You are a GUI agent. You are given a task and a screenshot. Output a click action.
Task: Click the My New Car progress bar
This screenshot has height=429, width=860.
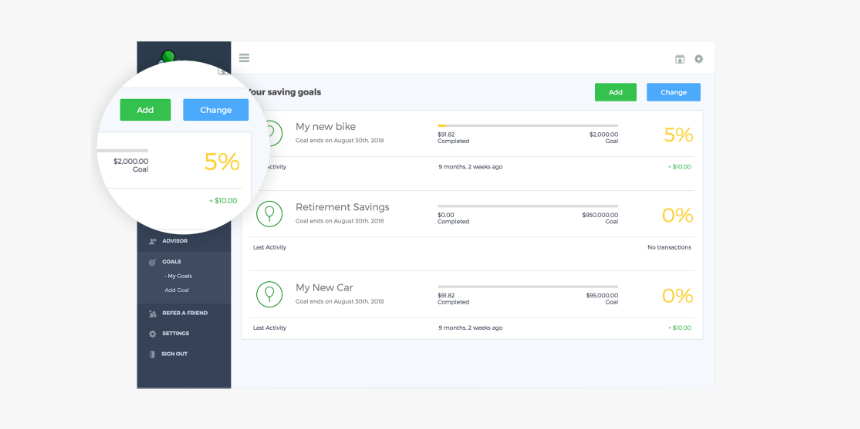527,288
